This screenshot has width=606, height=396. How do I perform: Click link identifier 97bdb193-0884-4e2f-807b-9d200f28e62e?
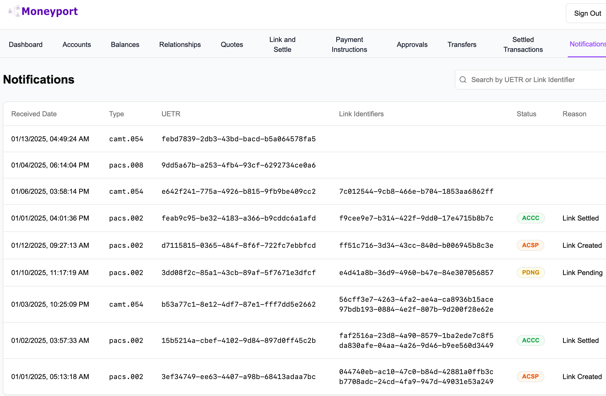point(416,309)
